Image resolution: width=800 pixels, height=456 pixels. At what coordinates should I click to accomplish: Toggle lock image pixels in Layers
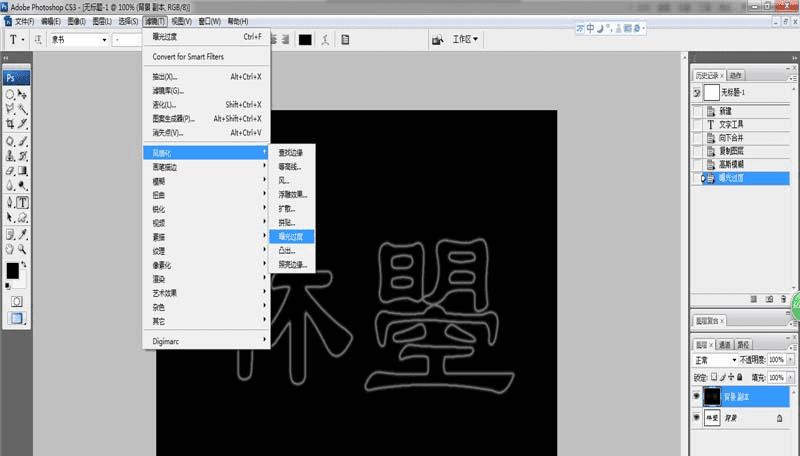tap(722, 377)
